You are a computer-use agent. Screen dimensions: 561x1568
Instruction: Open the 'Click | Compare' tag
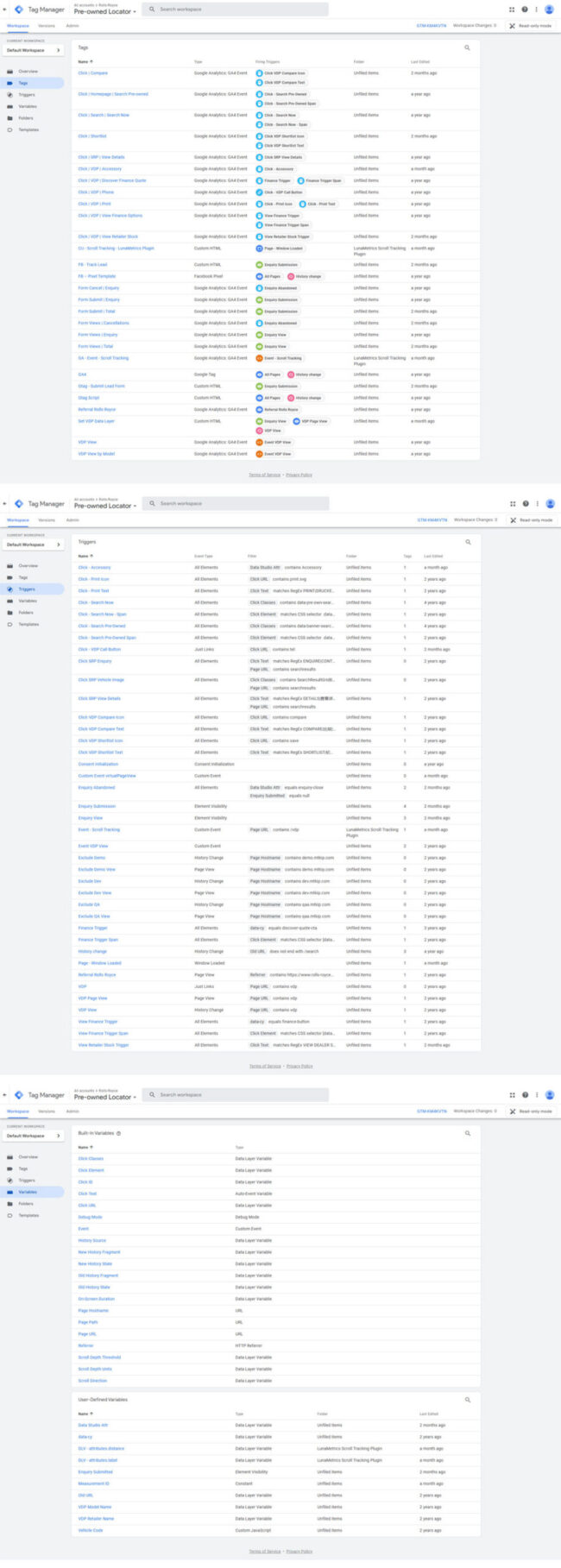pyautogui.click(x=93, y=73)
